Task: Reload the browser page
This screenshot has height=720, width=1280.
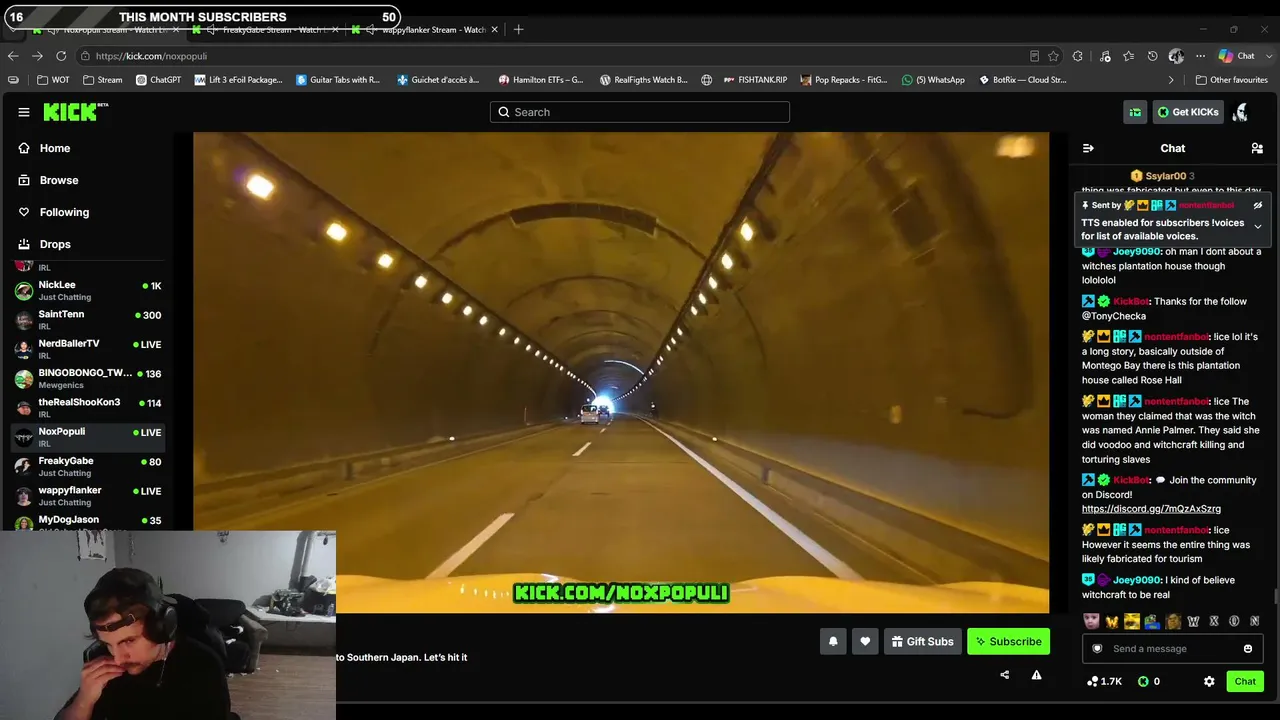Action: click(61, 56)
